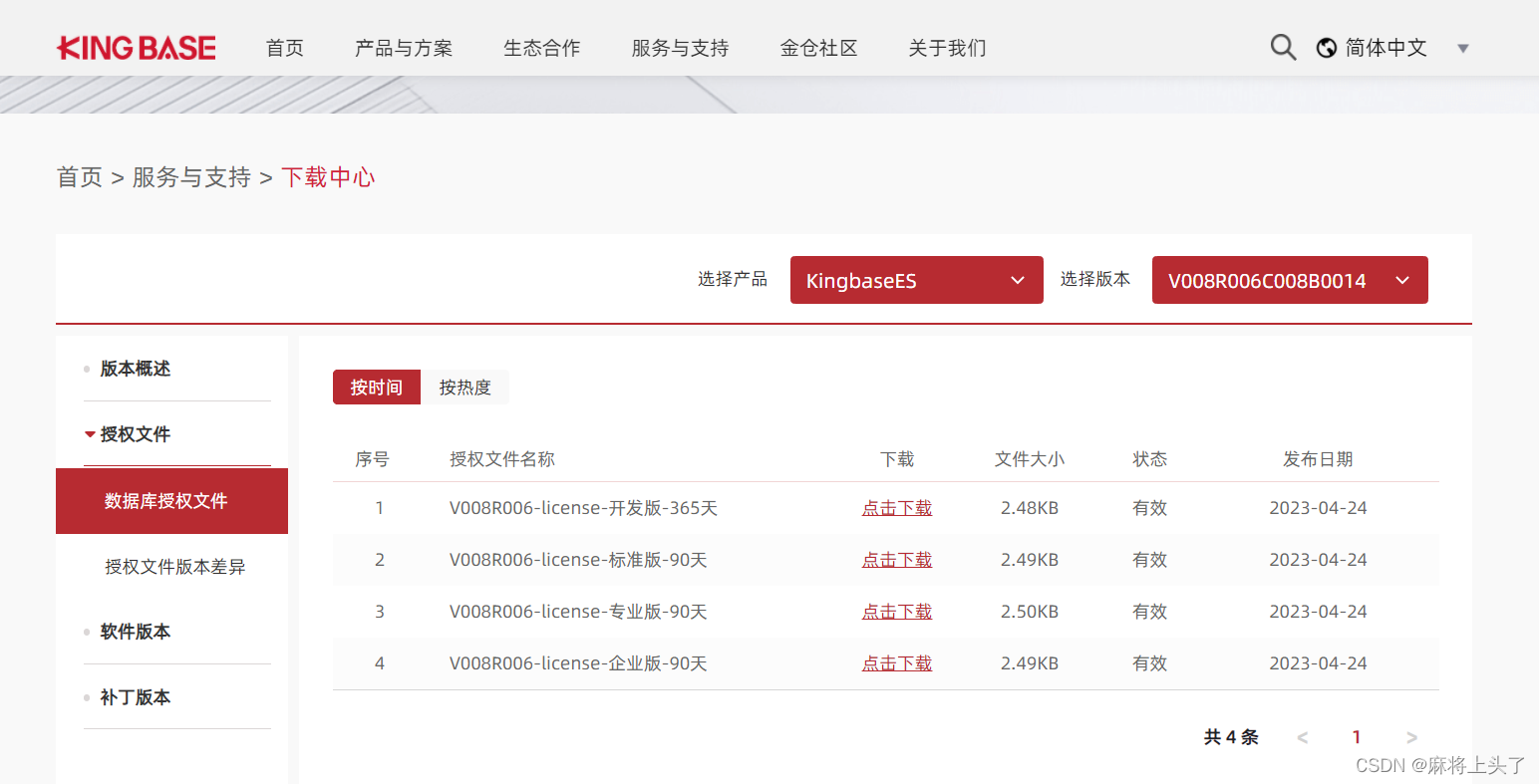
Task: Click 补丁版本 in the sidebar
Action: tap(135, 697)
